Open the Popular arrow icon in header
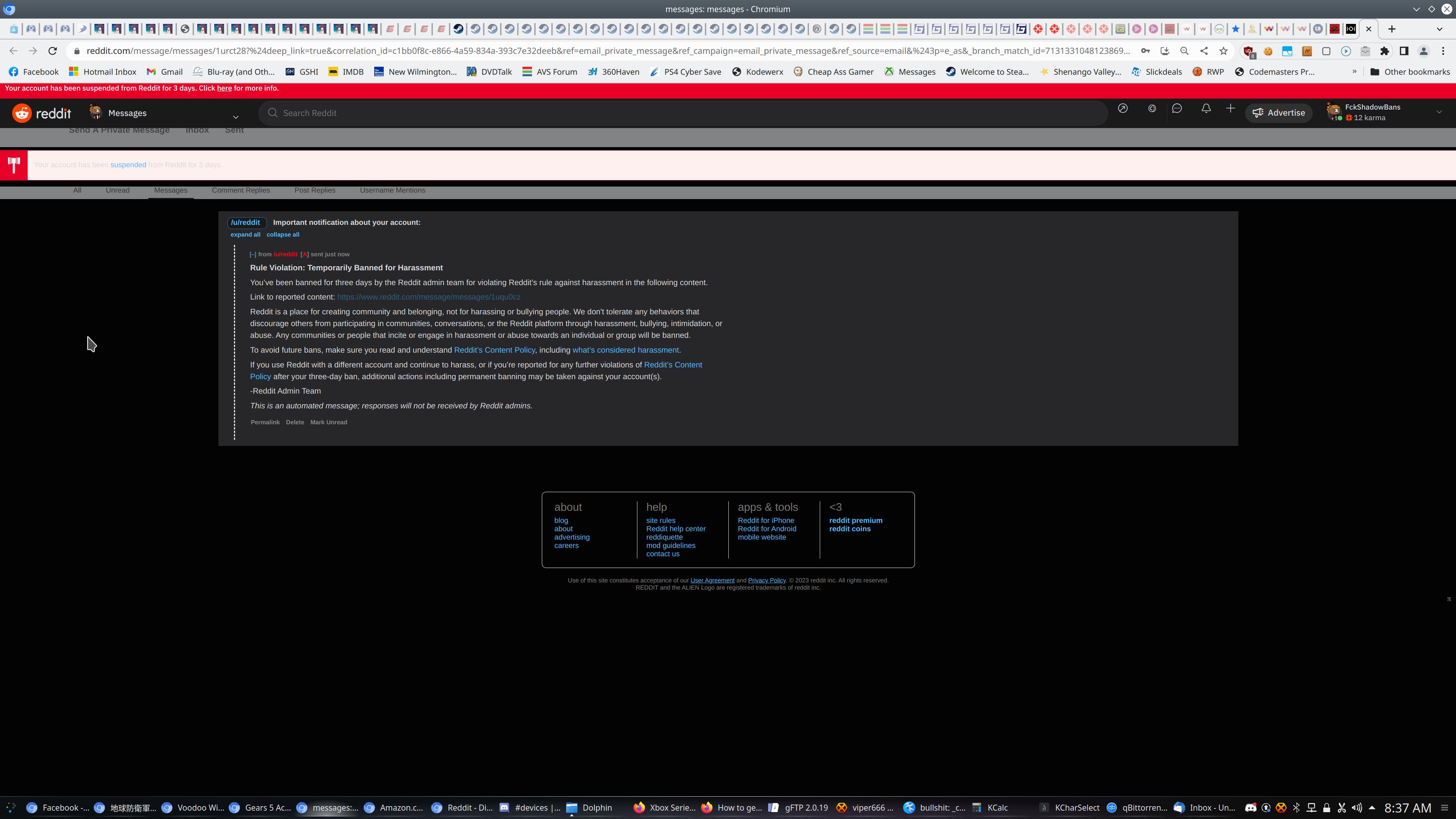1456x819 pixels. click(1122, 108)
